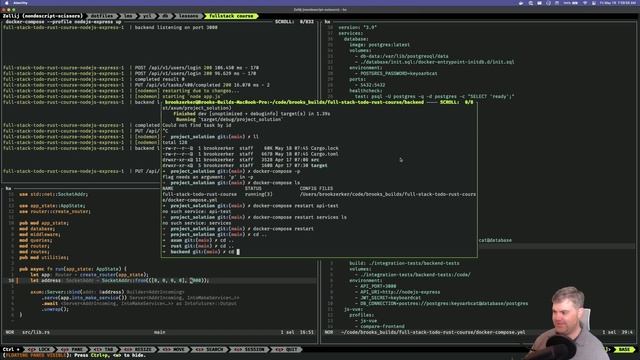Click the PANE mode in the Zellij status bar

[73, 349]
